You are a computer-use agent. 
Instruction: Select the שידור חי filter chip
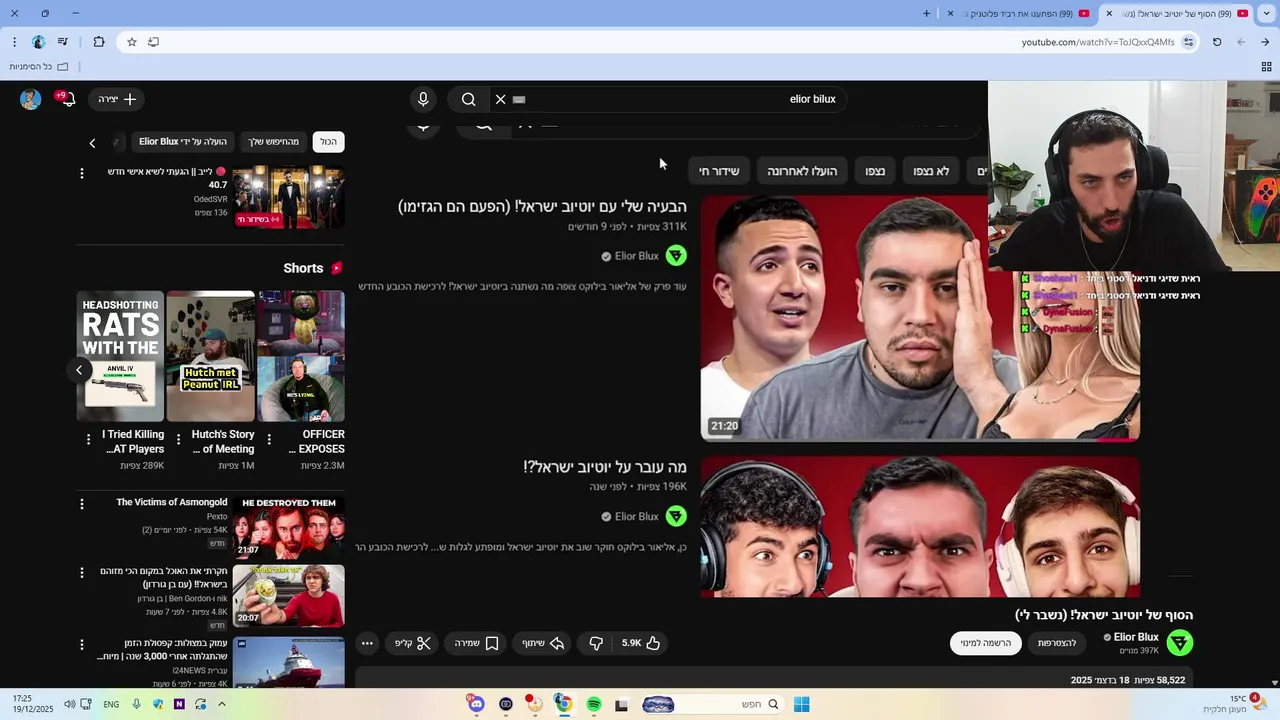coord(719,171)
